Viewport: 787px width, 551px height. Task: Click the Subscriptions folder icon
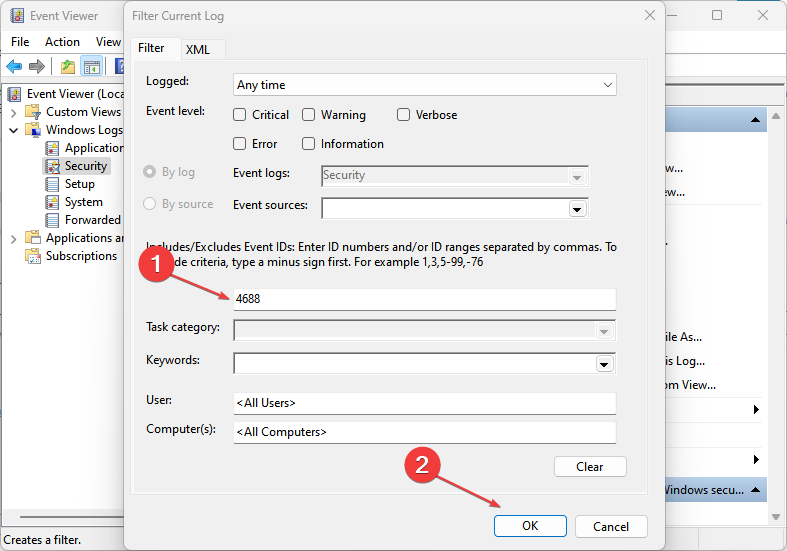pyautogui.click(x=33, y=256)
